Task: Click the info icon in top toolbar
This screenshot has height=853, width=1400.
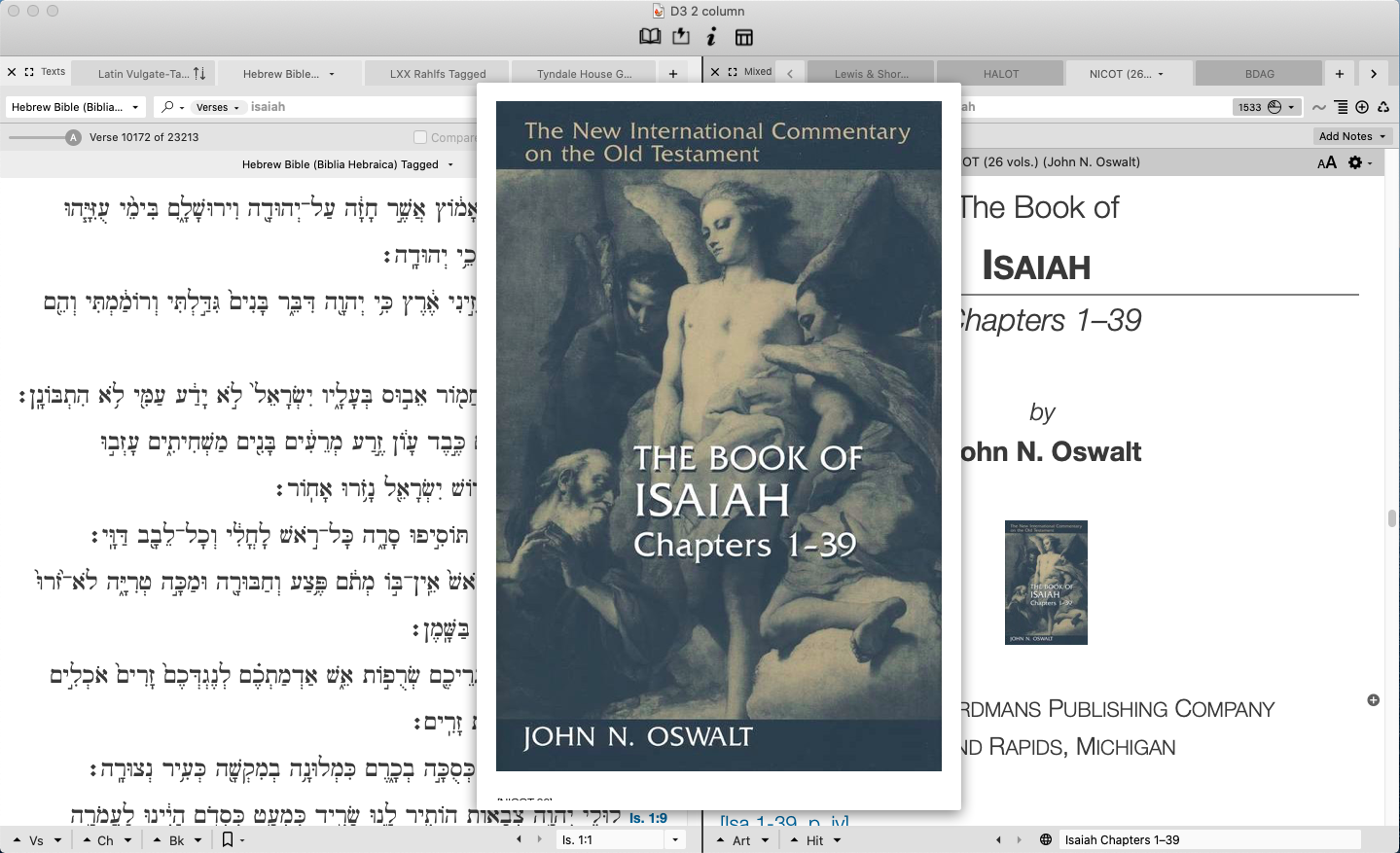Action: click(x=711, y=37)
